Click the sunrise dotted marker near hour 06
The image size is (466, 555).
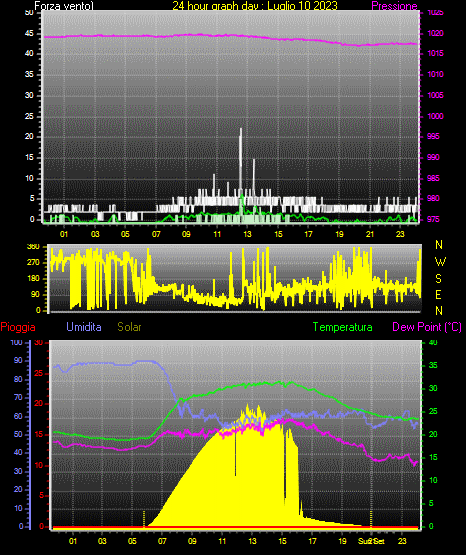(144, 519)
